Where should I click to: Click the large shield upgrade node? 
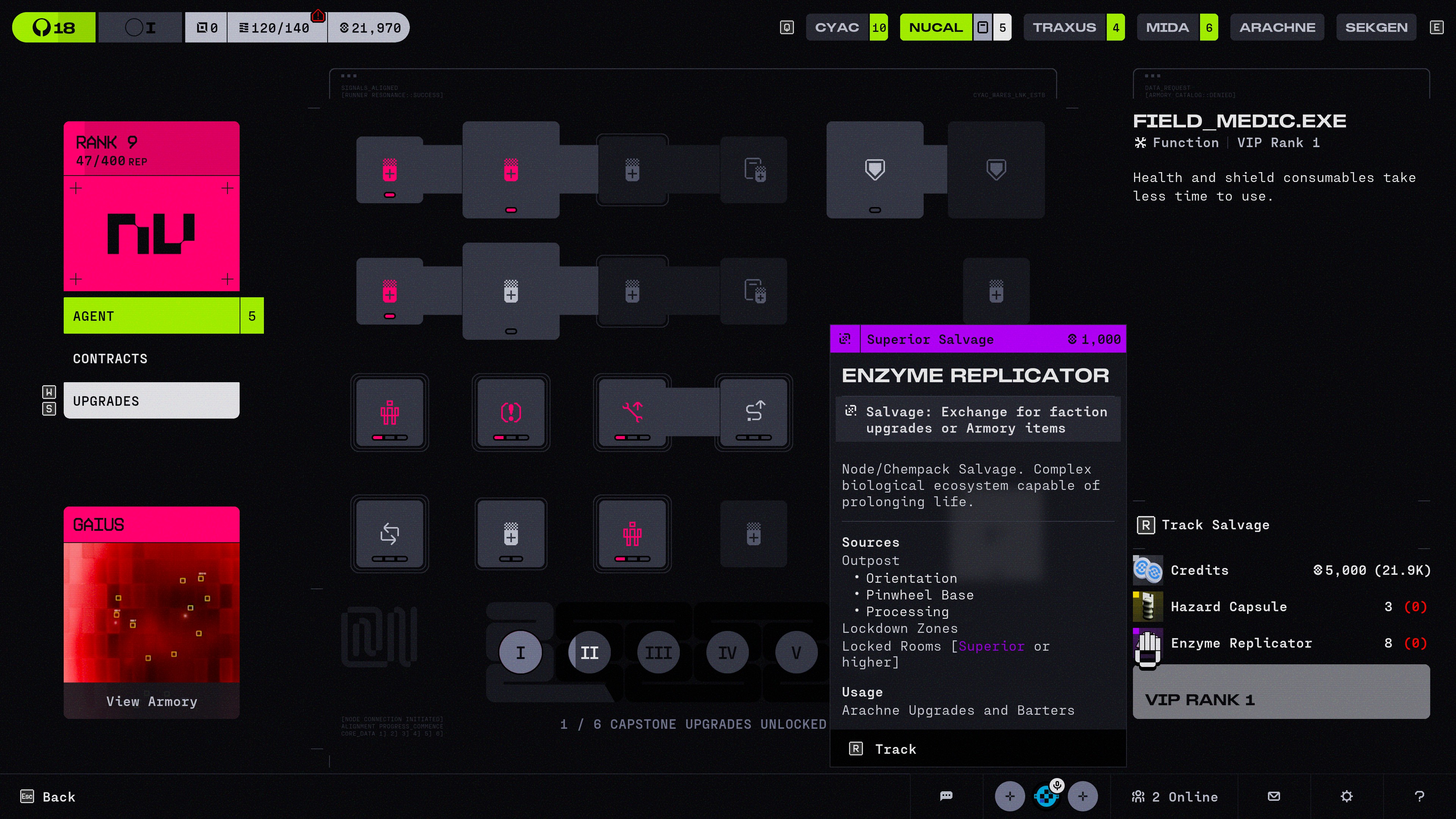click(874, 169)
